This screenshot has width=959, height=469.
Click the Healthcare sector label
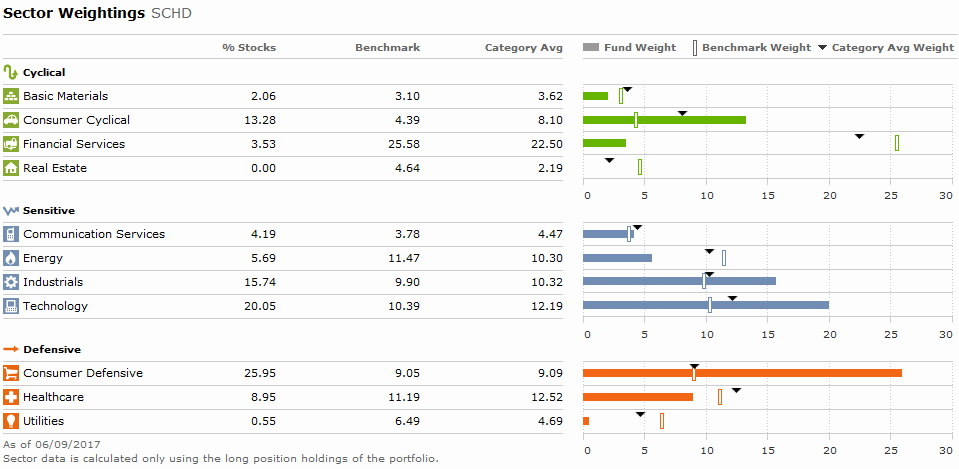(54, 397)
